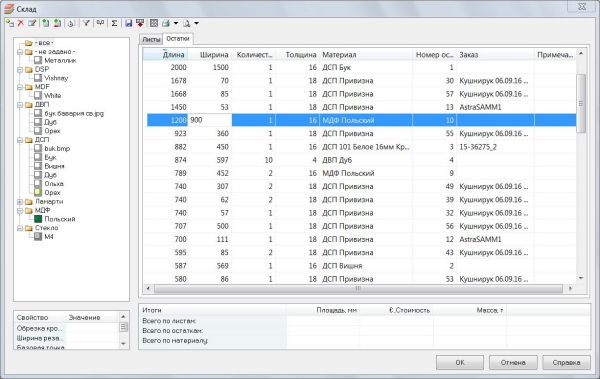The height and width of the screenshot is (379, 600).
Task: Click the Справка button
Action: coord(566,362)
